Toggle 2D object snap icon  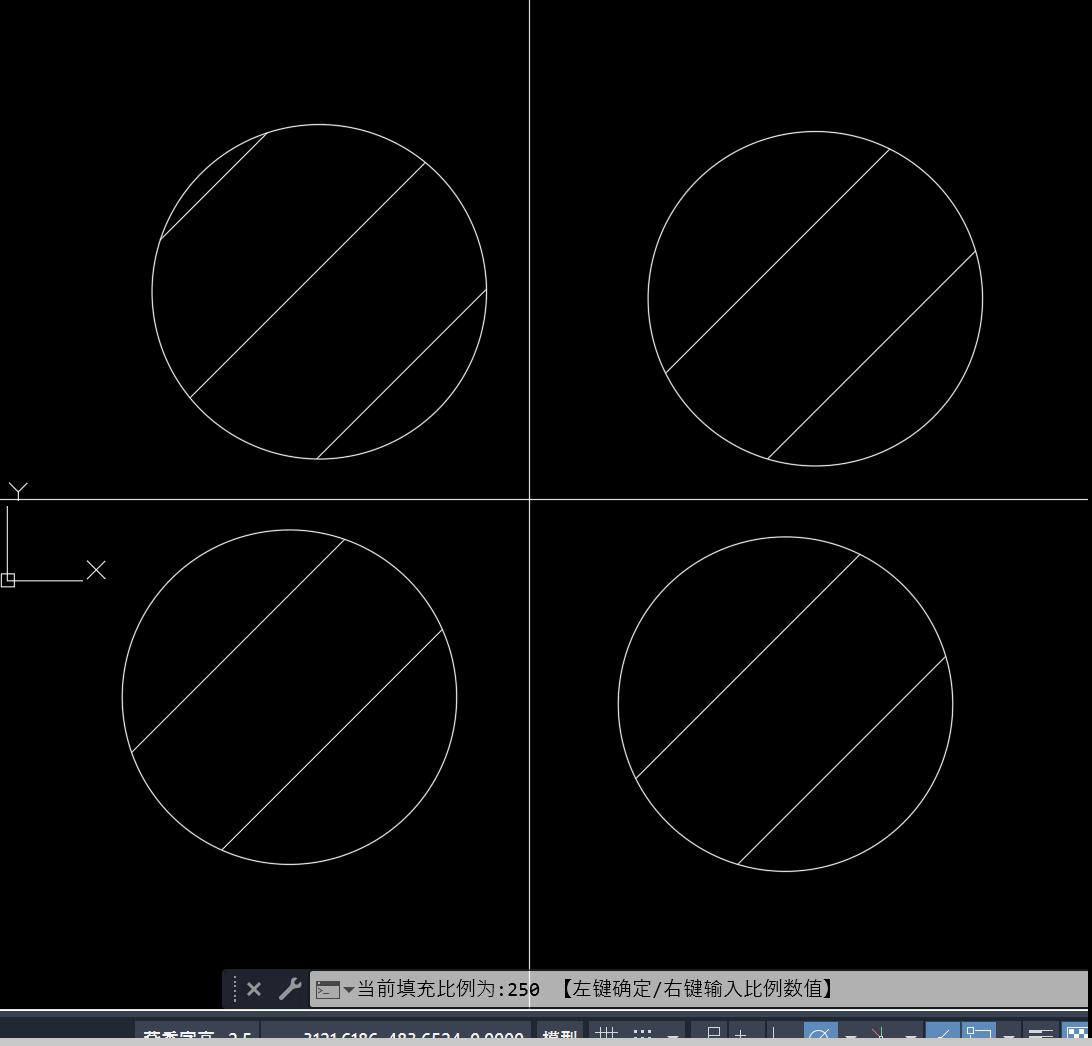point(977,1036)
